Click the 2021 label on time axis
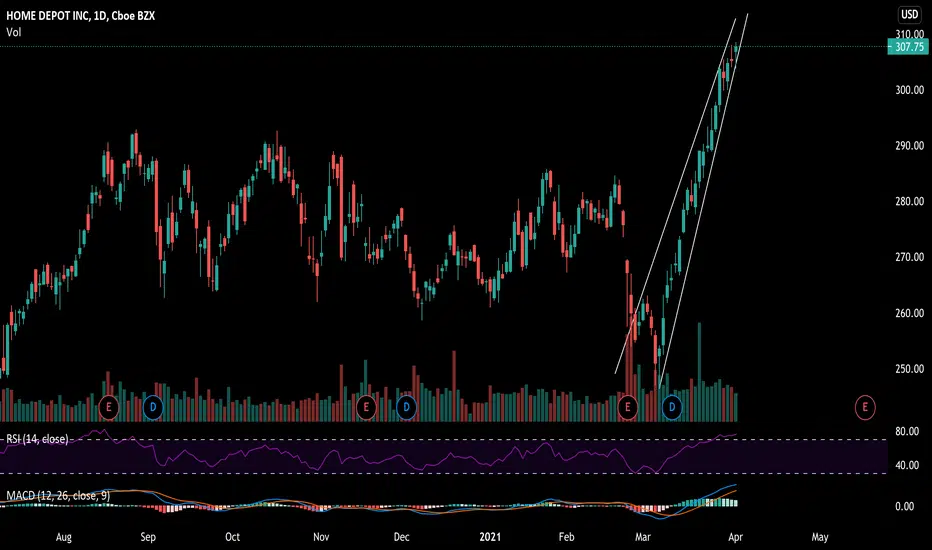The image size is (932, 550). [x=490, y=537]
